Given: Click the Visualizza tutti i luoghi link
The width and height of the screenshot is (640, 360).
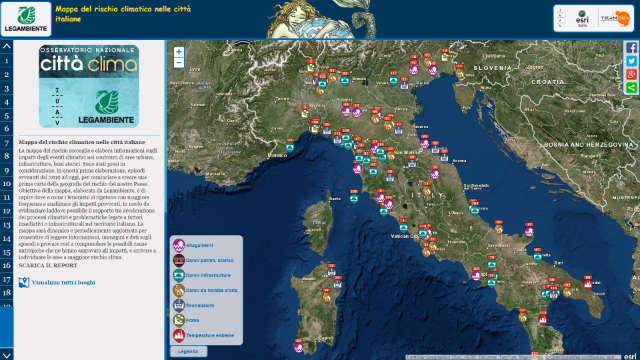Looking at the screenshot, I should pos(63,282).
